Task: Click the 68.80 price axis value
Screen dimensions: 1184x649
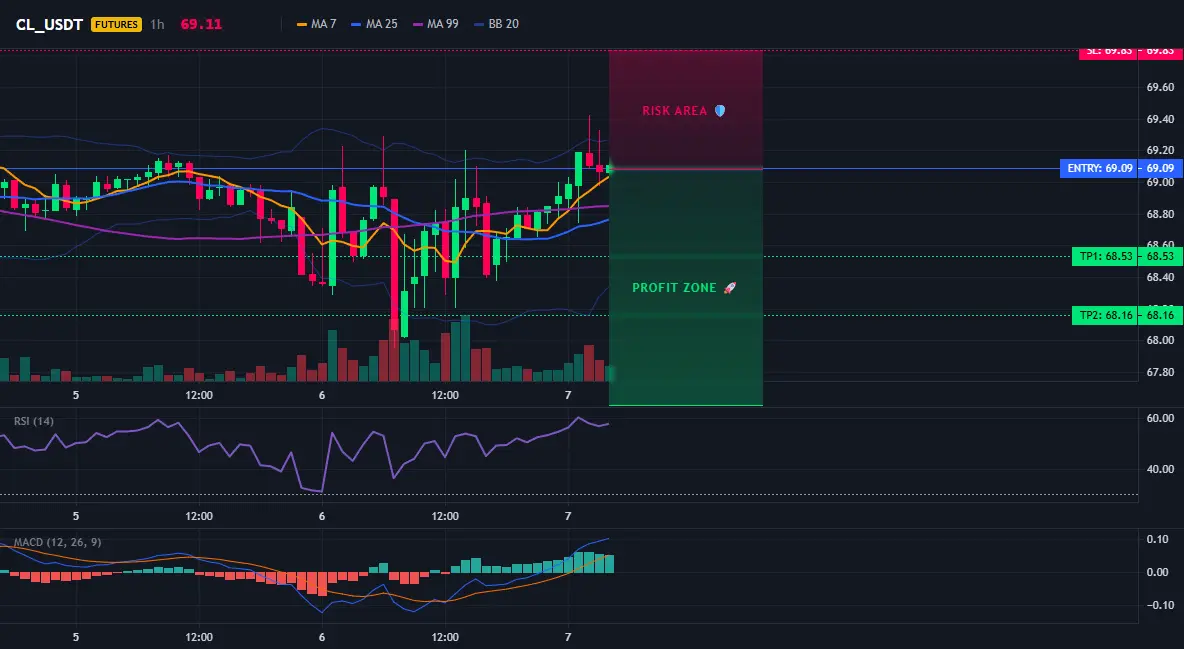Action: coord(1160,214)
